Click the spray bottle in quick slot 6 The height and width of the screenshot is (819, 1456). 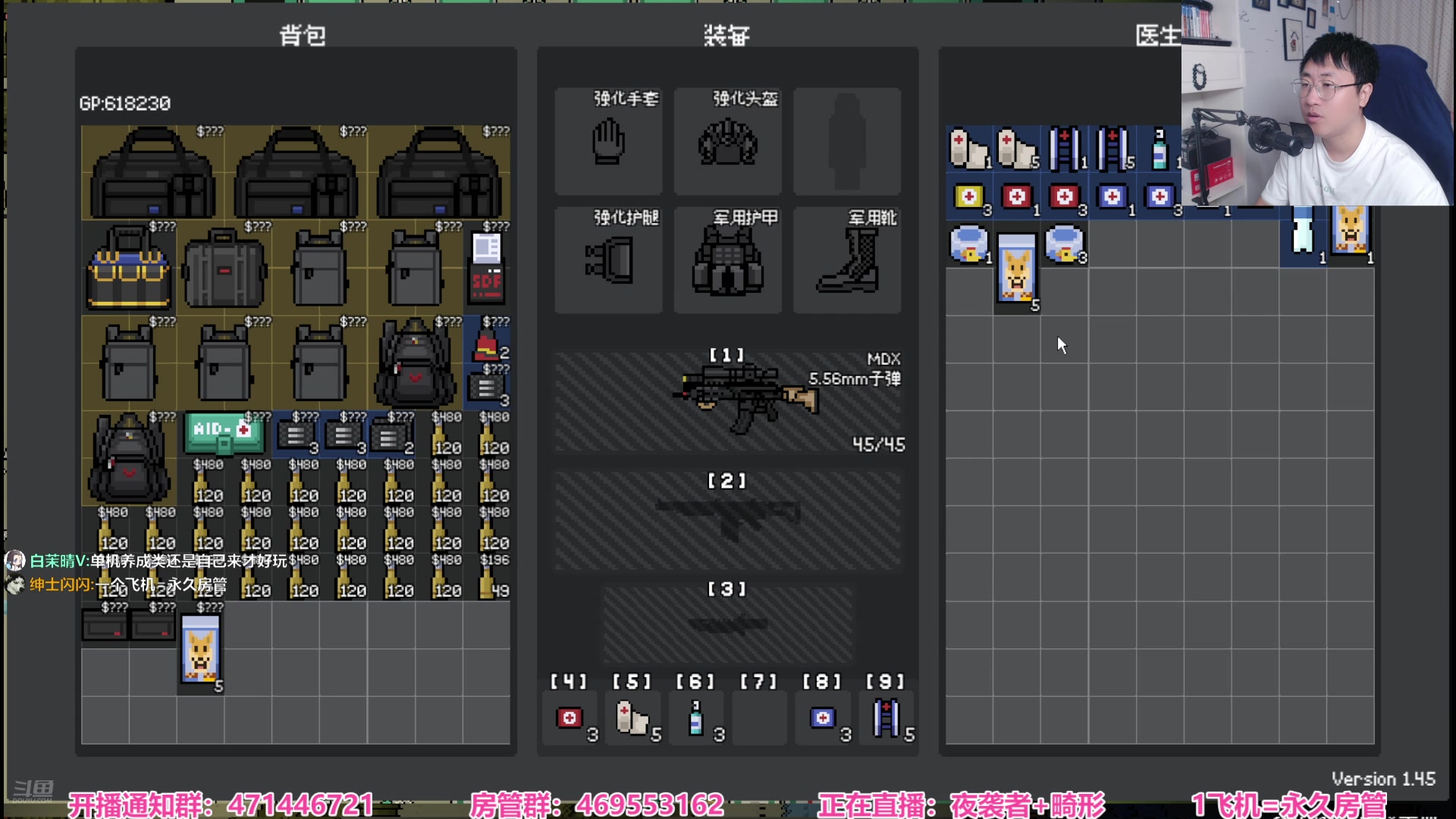[697, 718]
